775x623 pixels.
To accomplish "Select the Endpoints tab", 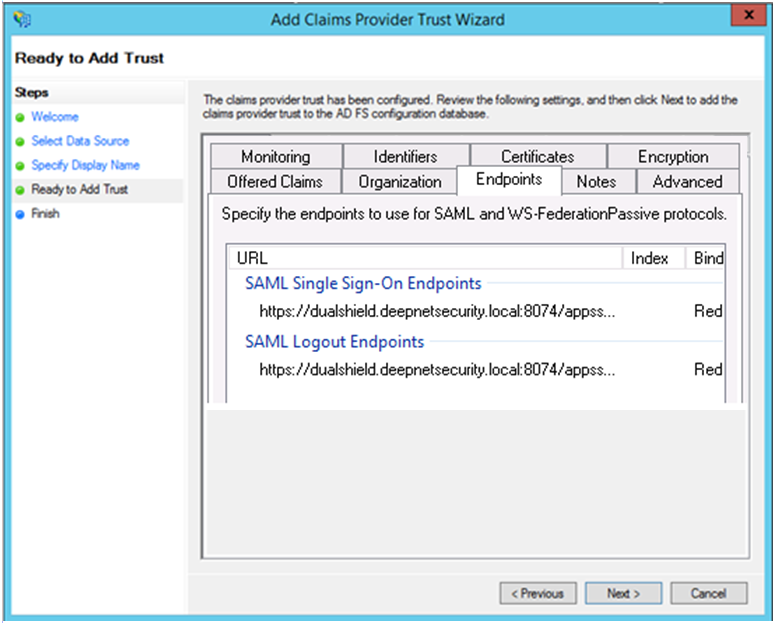I will tap(509, 180).
